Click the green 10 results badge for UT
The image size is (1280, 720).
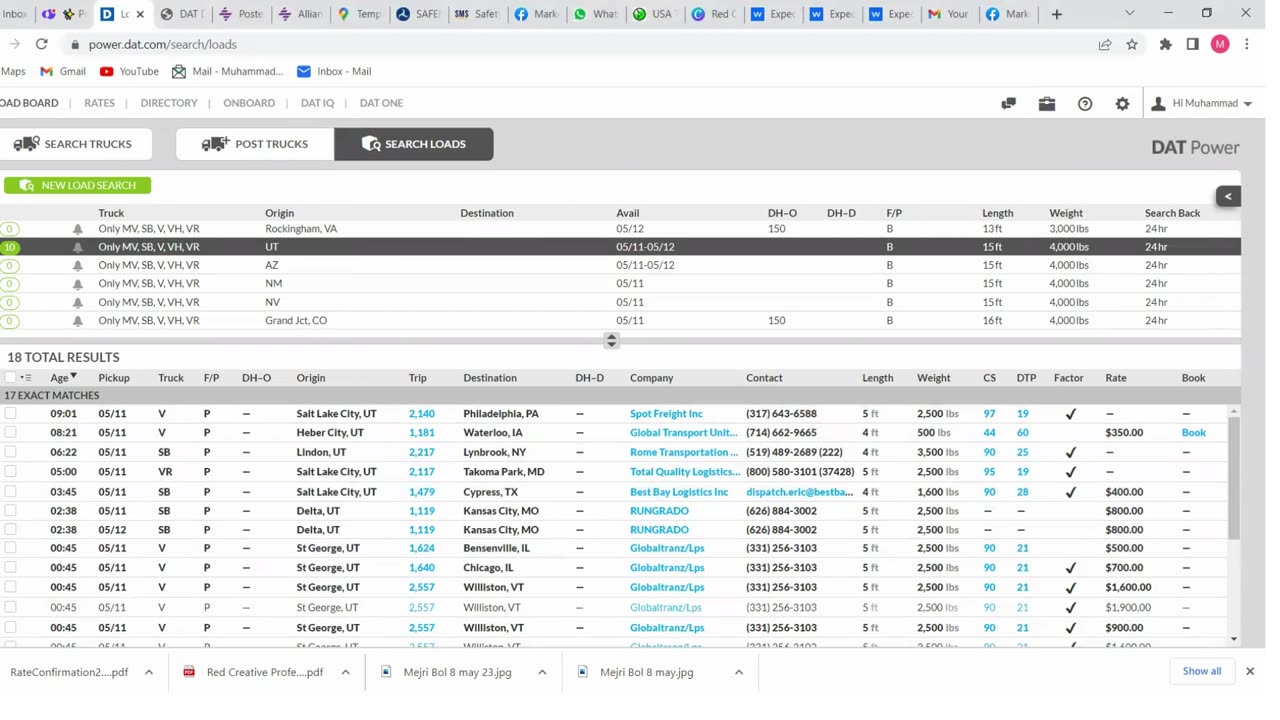[9, 247]
